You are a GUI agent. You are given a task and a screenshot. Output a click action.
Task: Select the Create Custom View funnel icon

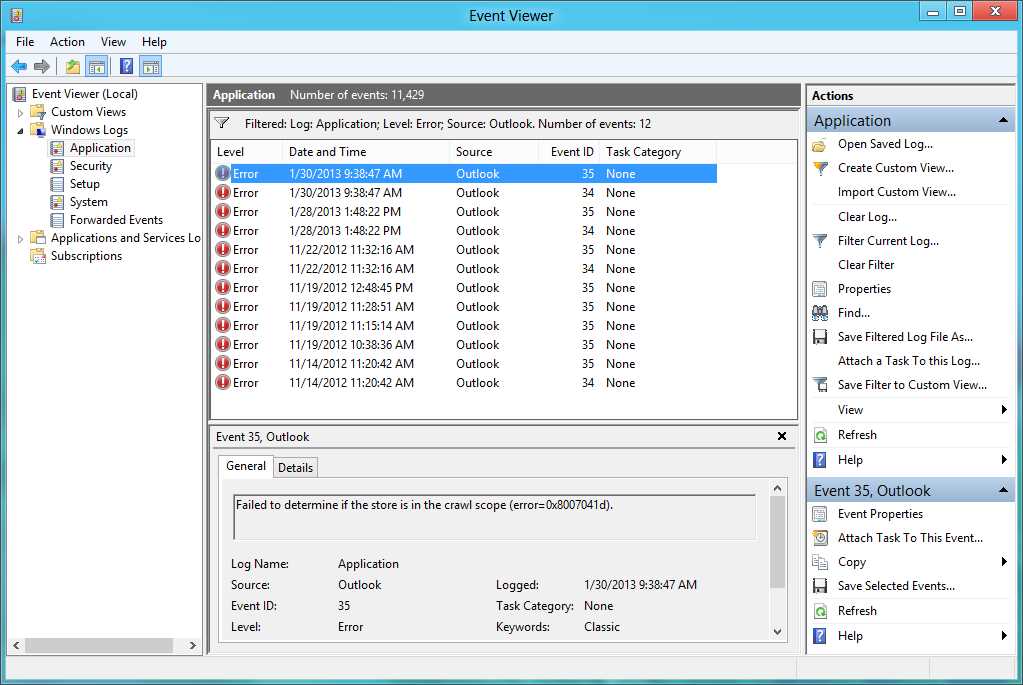820,168
